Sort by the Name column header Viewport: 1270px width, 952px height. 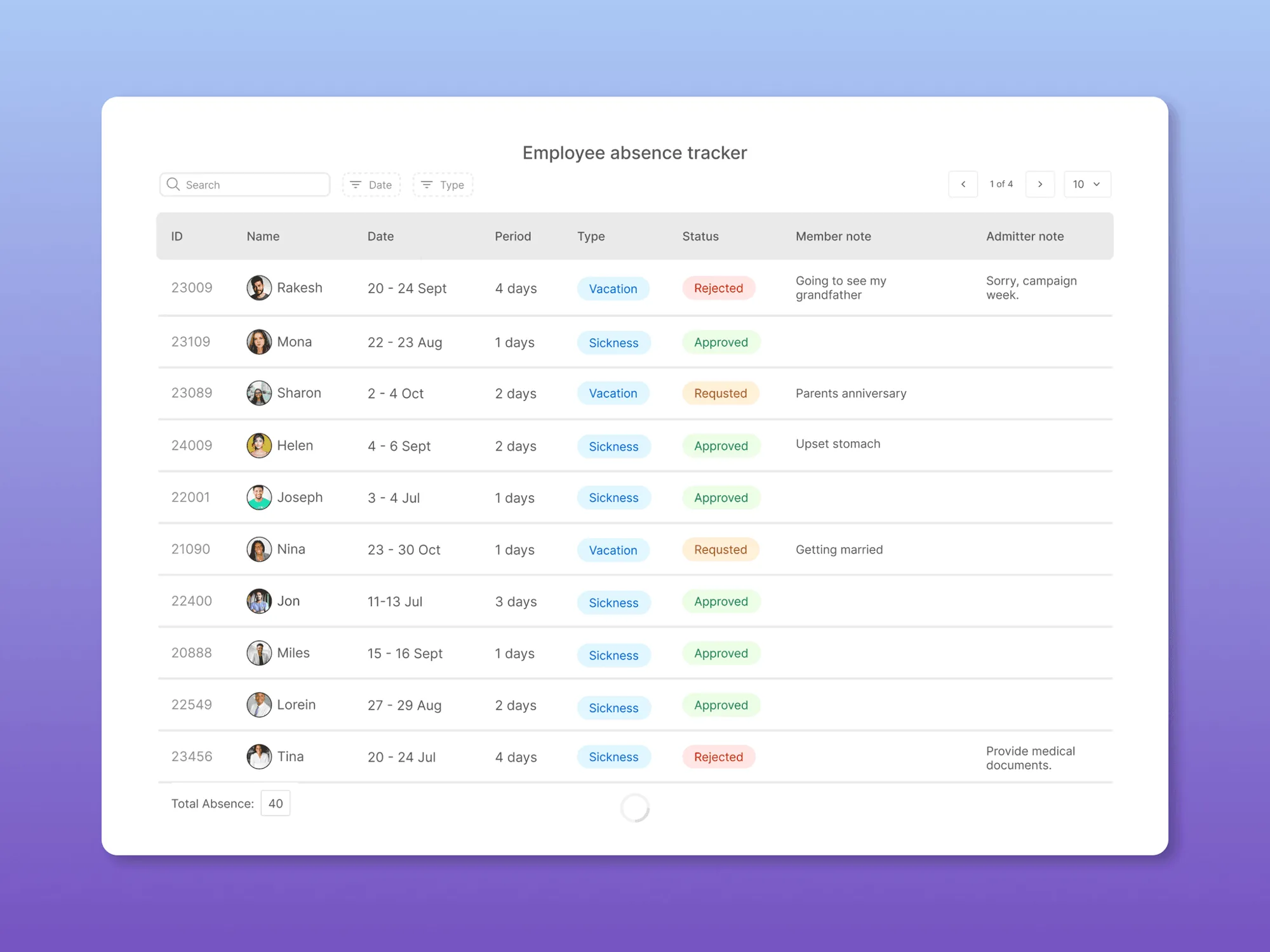pos(263,236)
